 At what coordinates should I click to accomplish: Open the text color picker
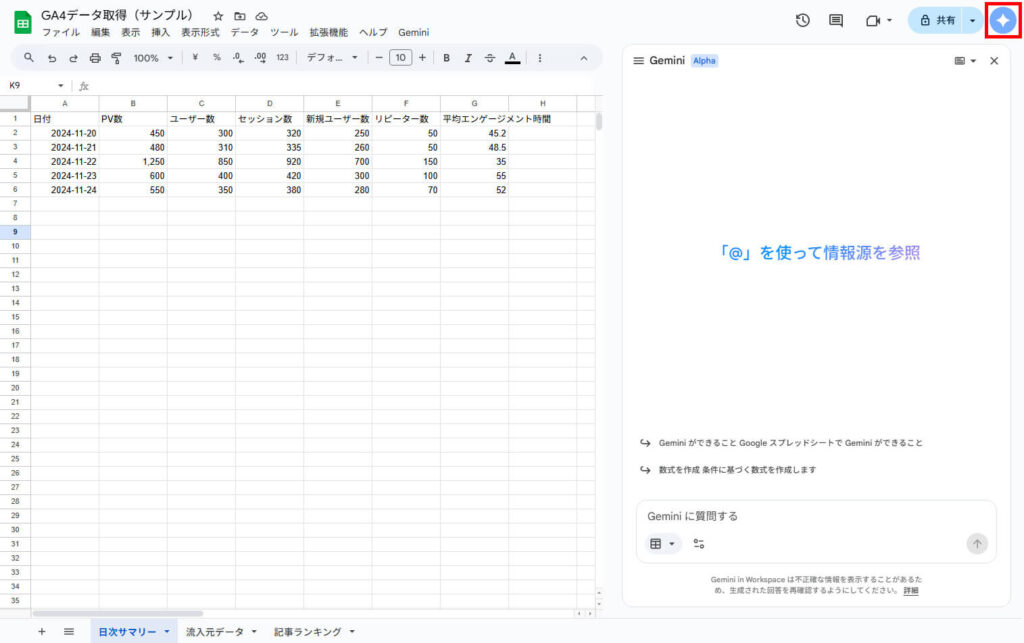click(x=512, y=57)
